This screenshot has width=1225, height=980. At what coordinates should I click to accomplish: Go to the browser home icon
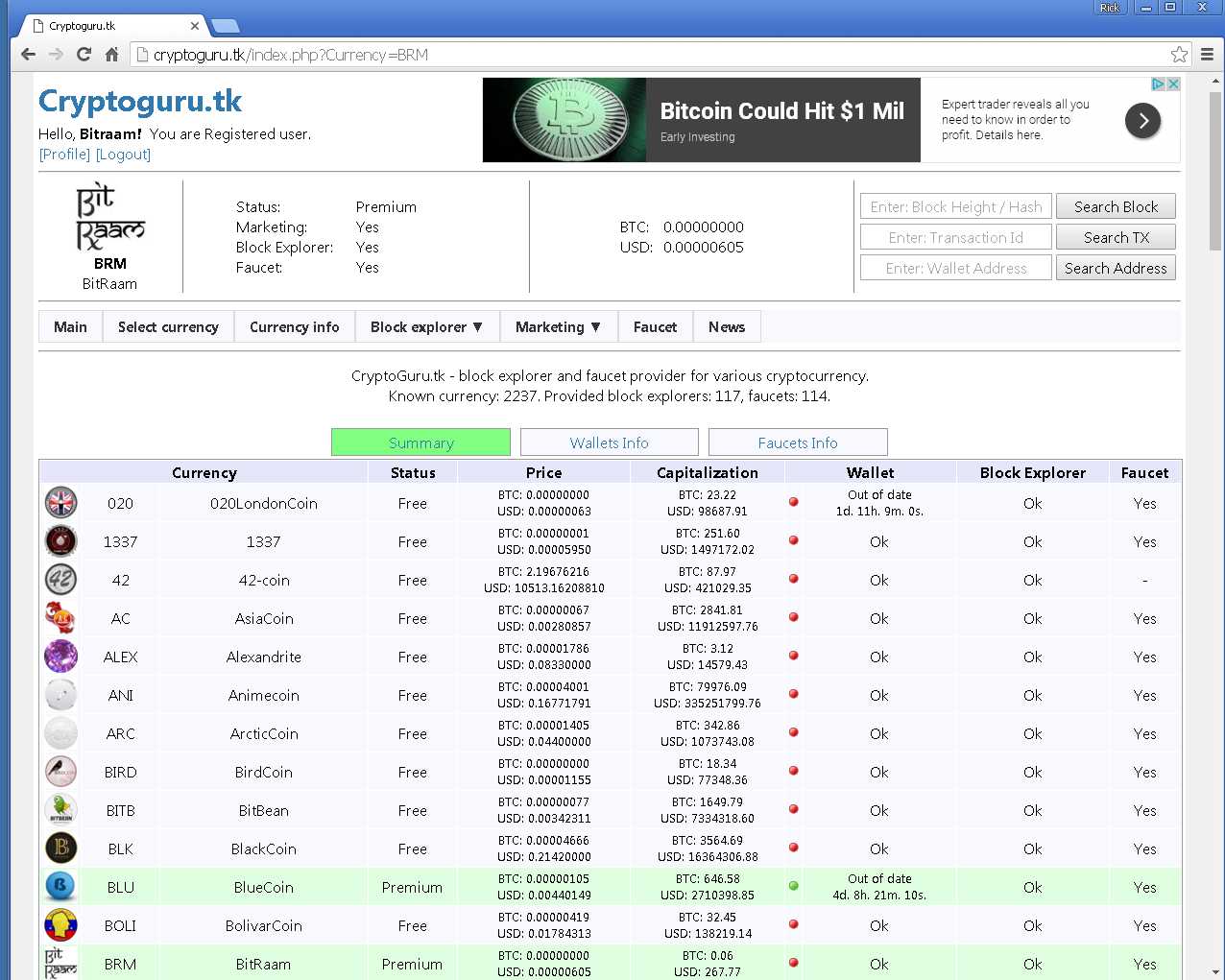[x=111, y=55]
